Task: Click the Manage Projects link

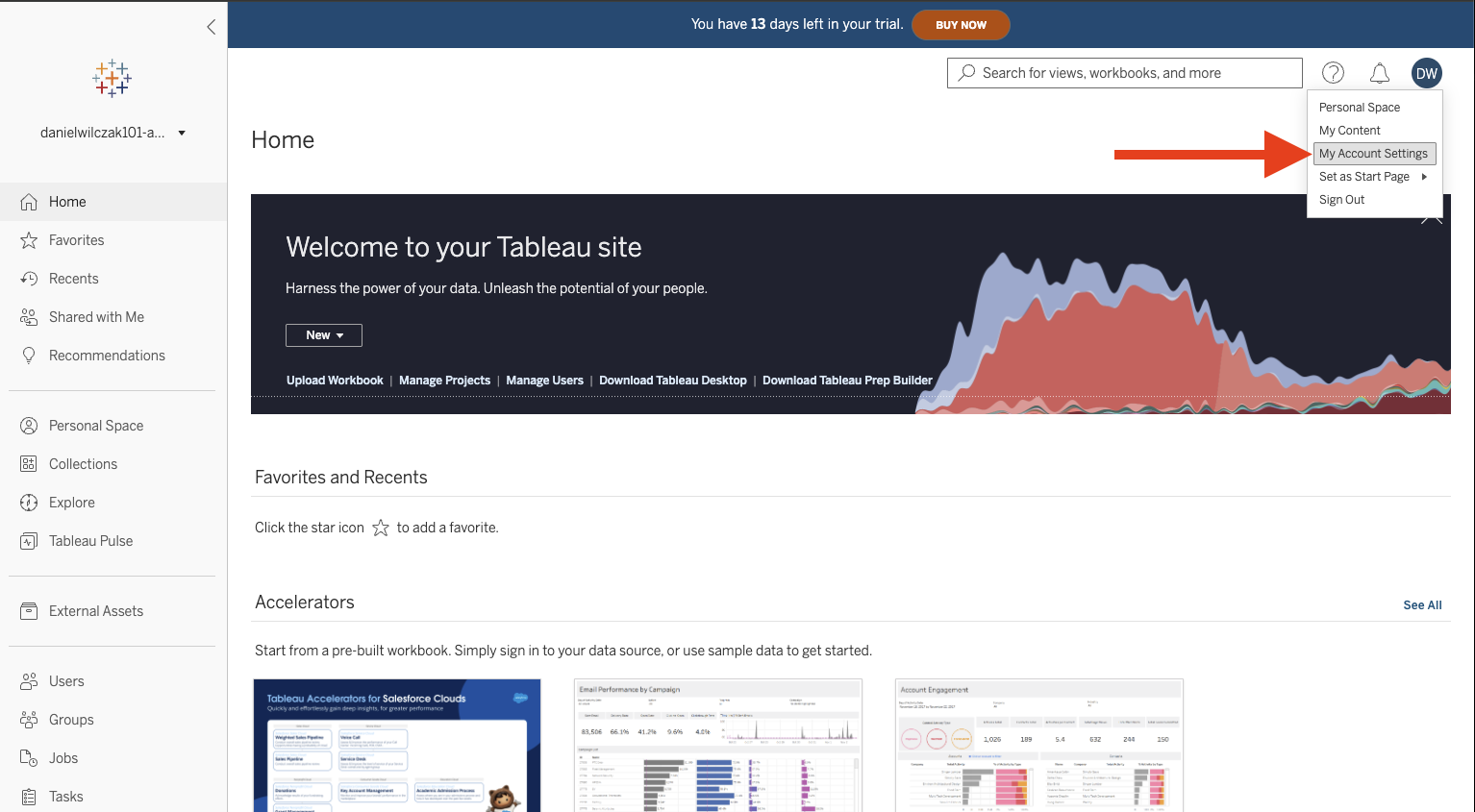Action: [x=444, y=381]
